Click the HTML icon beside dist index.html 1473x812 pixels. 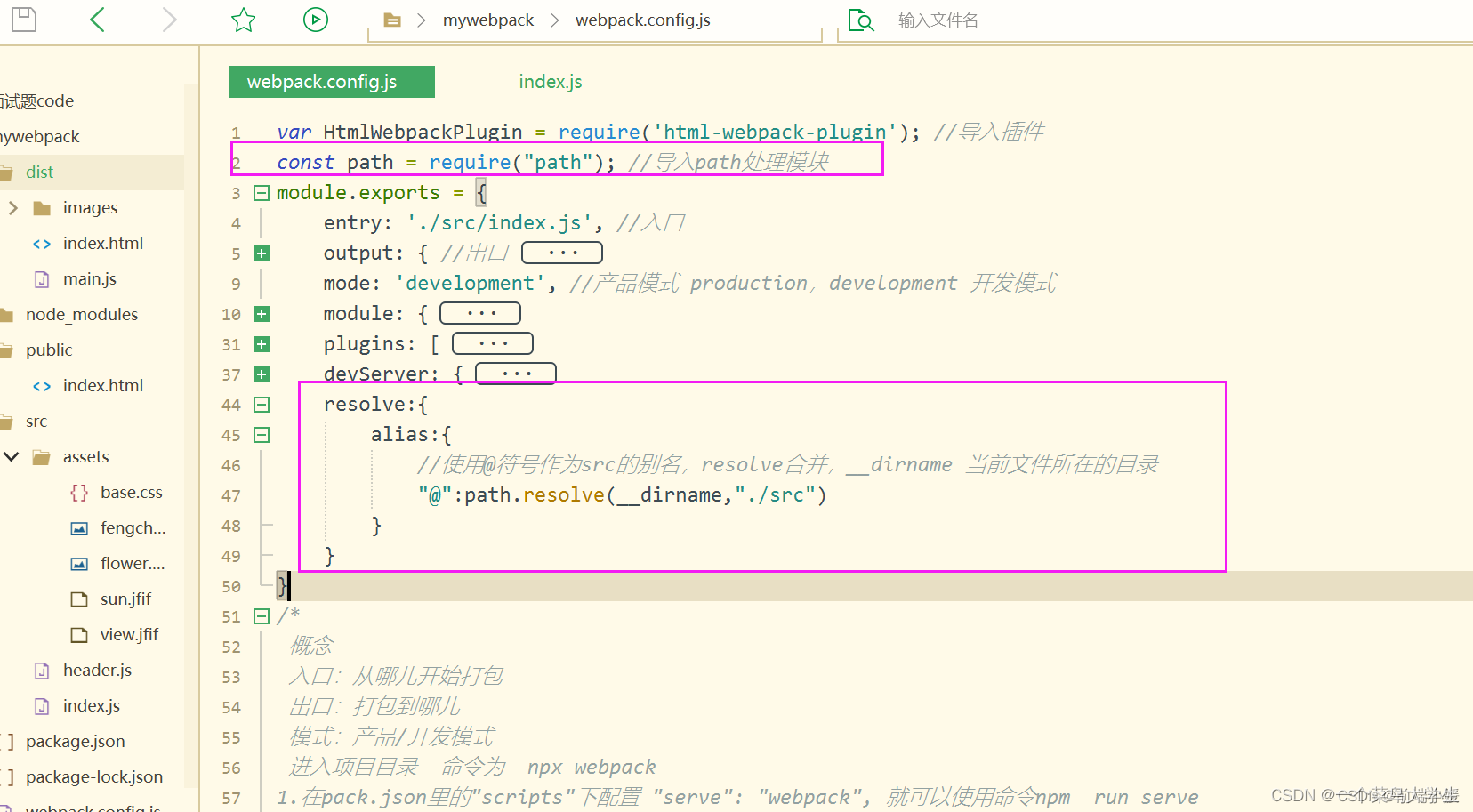click(42, 244)
